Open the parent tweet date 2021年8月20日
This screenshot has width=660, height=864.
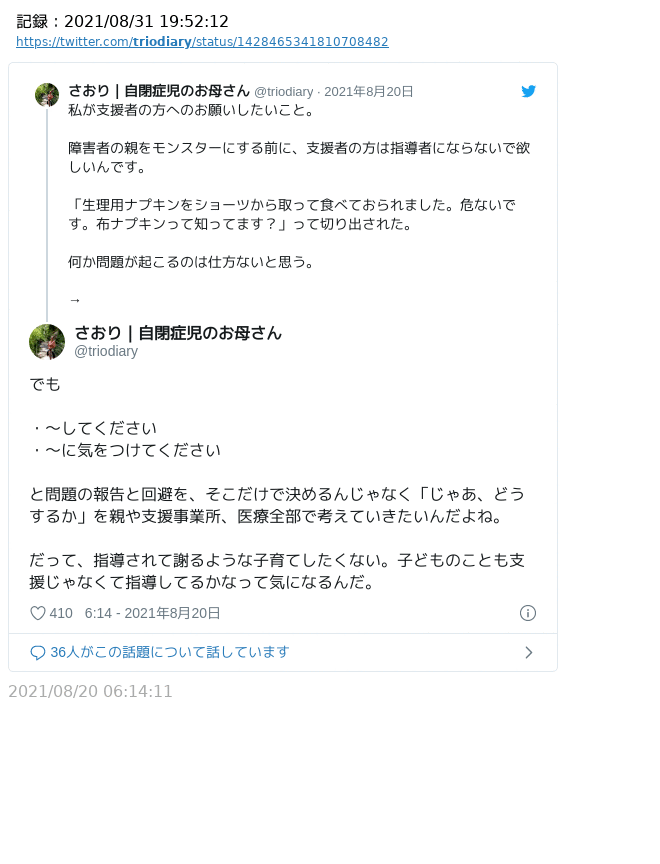368,92
